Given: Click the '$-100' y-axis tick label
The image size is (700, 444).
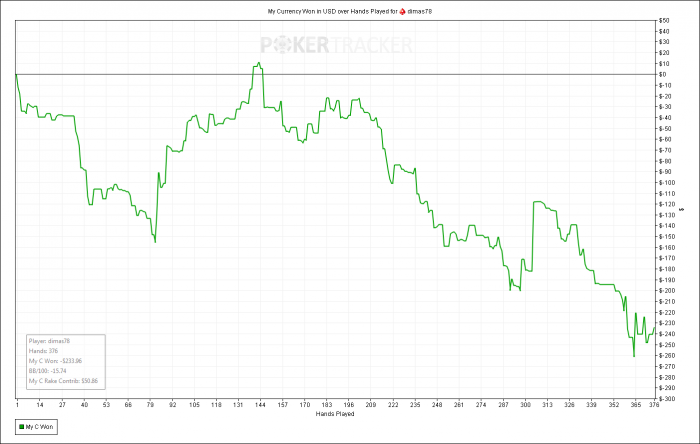Looking at the screenshot, I should click(666, 183).
